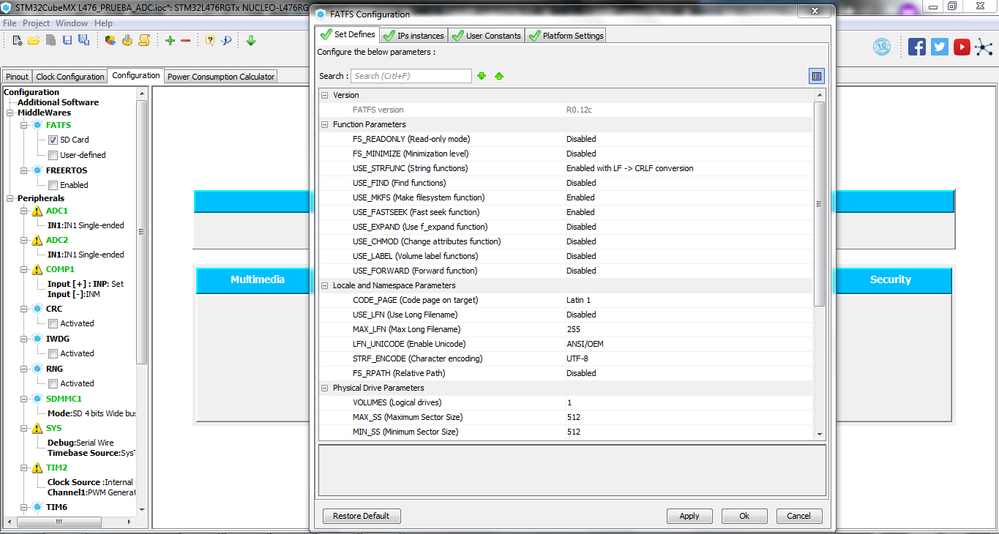The image size is (999, 534).
Task: Click the Cancel button
Action: (798, 516)
